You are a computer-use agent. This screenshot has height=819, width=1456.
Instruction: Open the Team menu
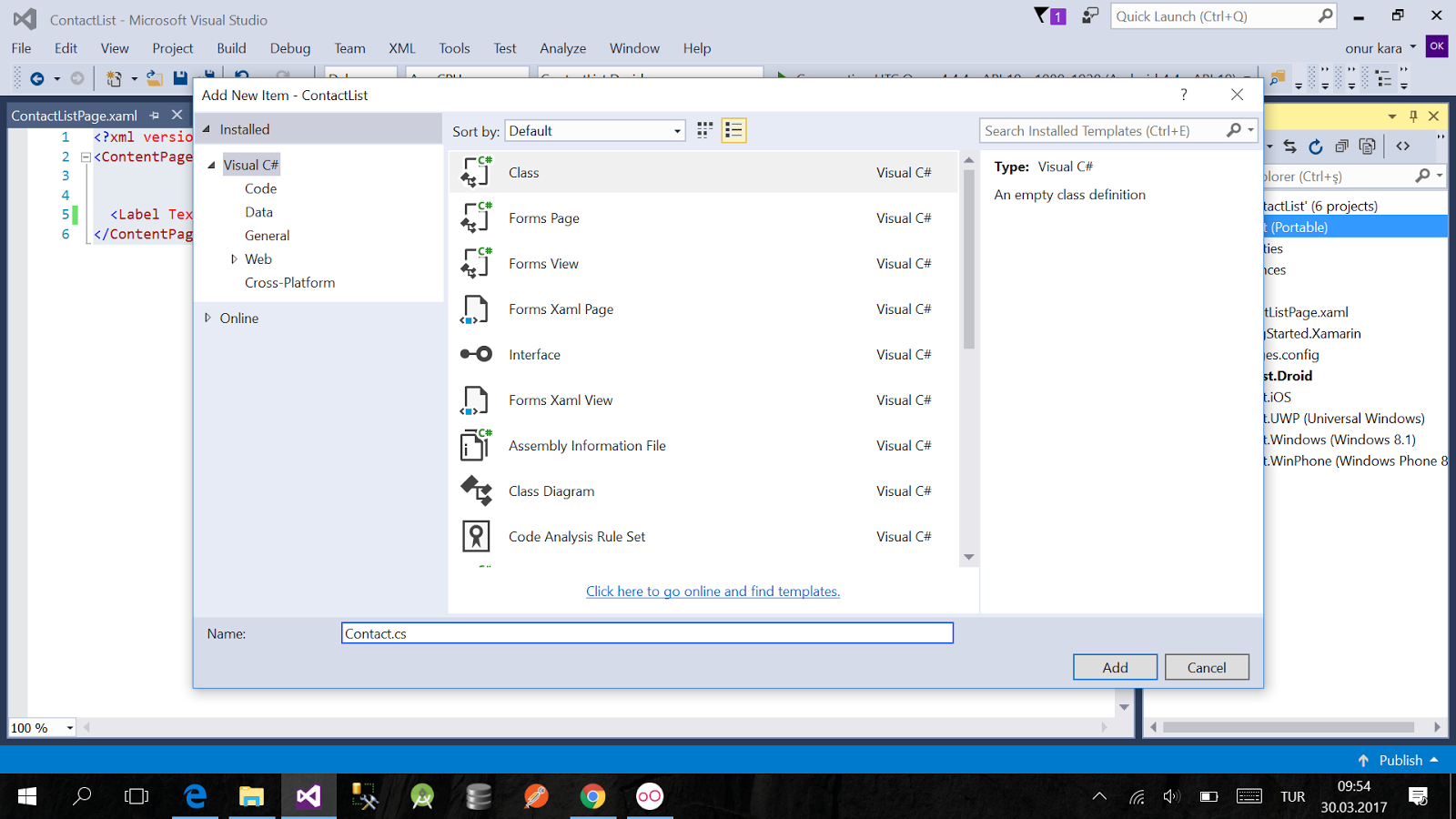tap(349, 48)
